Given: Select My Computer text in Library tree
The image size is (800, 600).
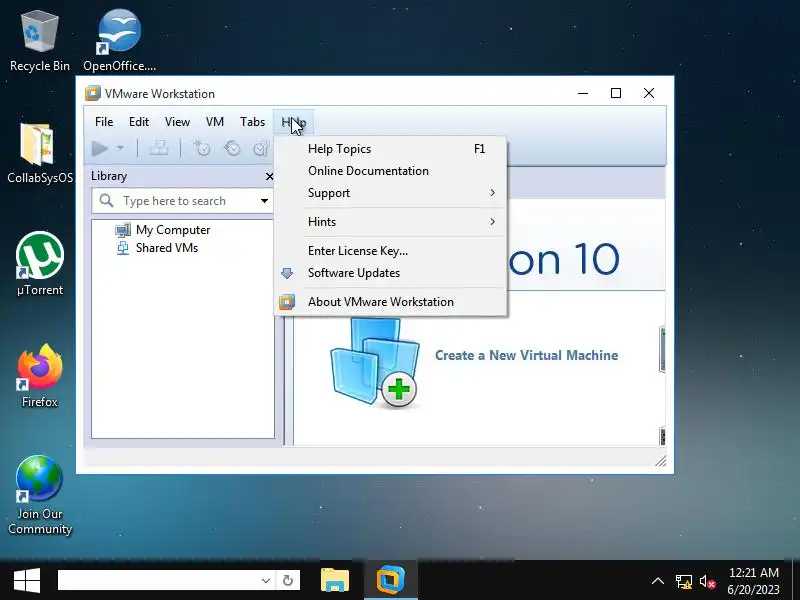Looking at the screenshot, I should tap(173, 230).
